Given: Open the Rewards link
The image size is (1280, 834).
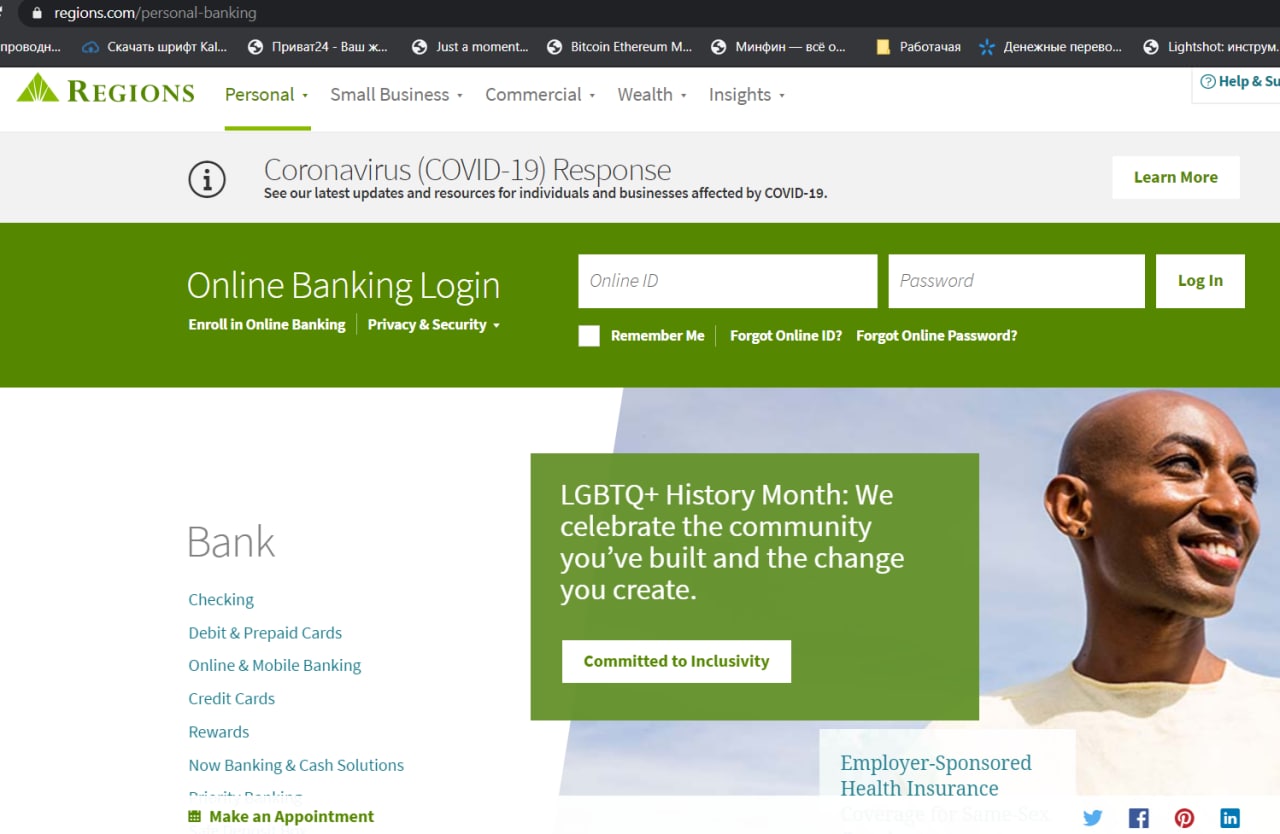Looking at the screenshot, I should [x=219, y=732].
